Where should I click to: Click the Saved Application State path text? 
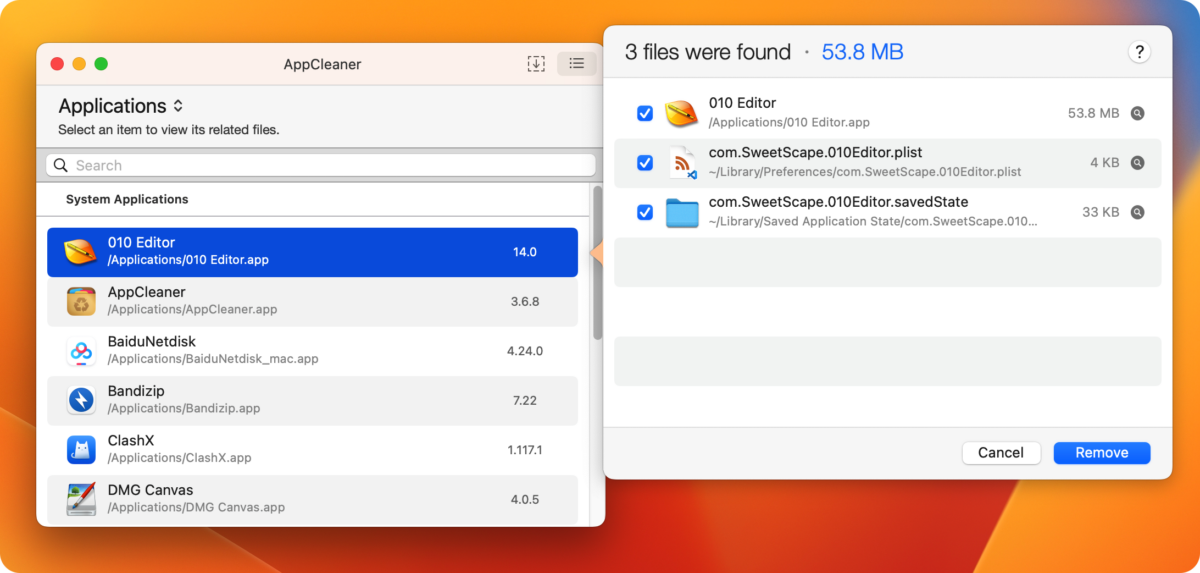click(873, 221)
